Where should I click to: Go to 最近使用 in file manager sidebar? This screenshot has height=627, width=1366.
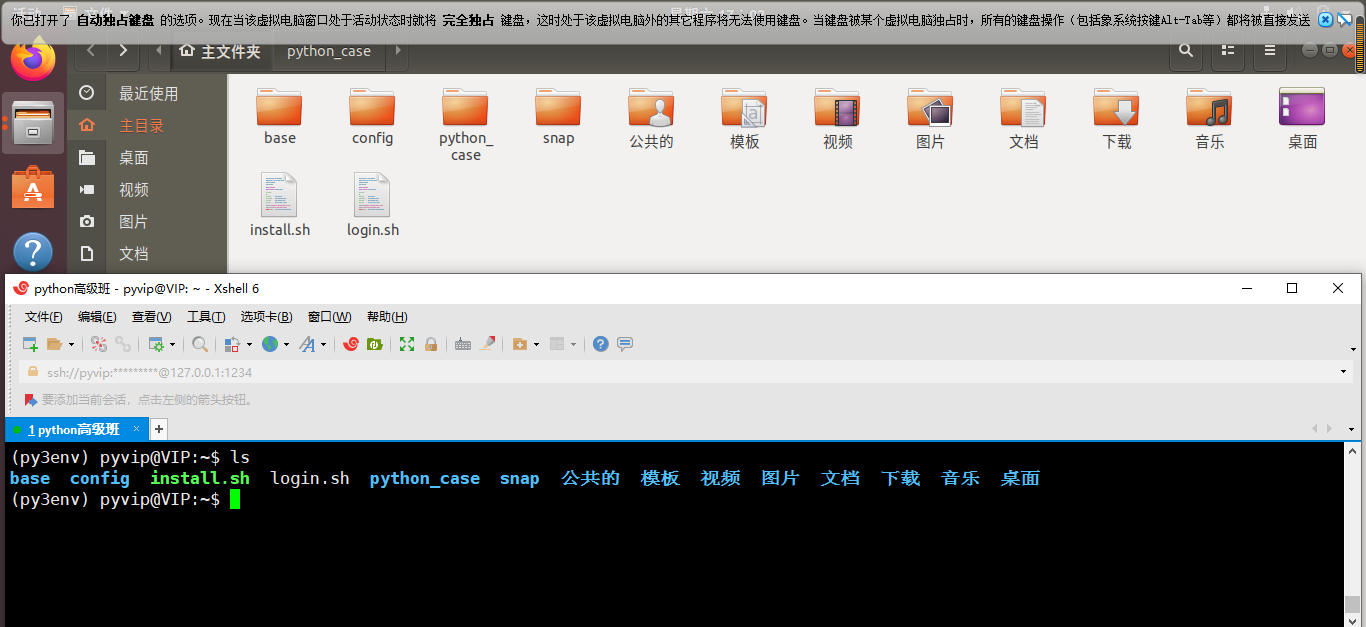pos(147,93)
